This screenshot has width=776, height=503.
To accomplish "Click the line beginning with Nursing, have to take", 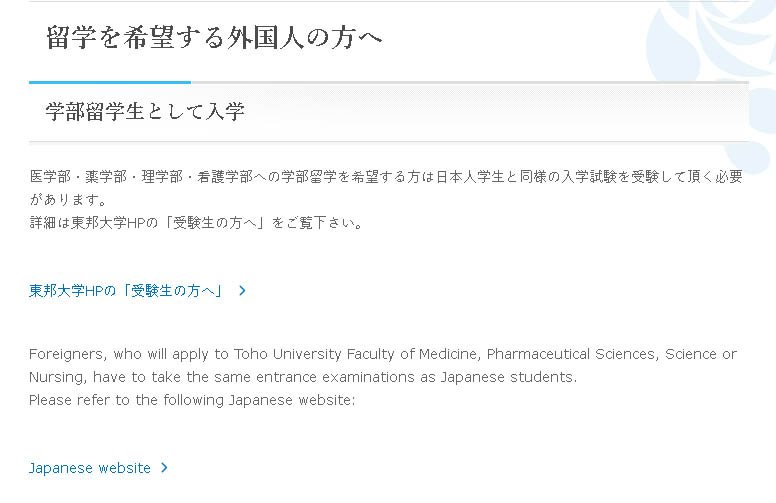I will click(303, 377).
